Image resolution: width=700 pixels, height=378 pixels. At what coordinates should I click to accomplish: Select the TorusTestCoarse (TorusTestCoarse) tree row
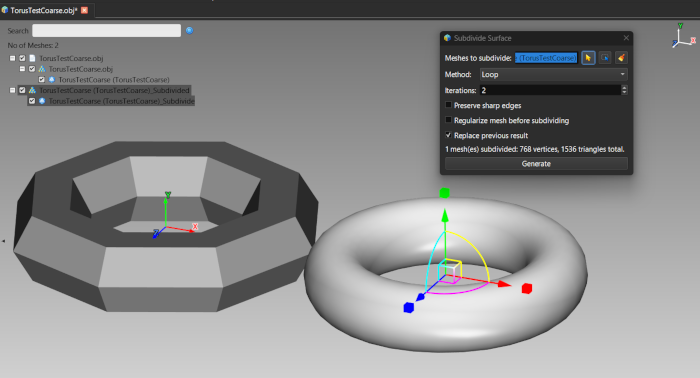coord(114,79)
